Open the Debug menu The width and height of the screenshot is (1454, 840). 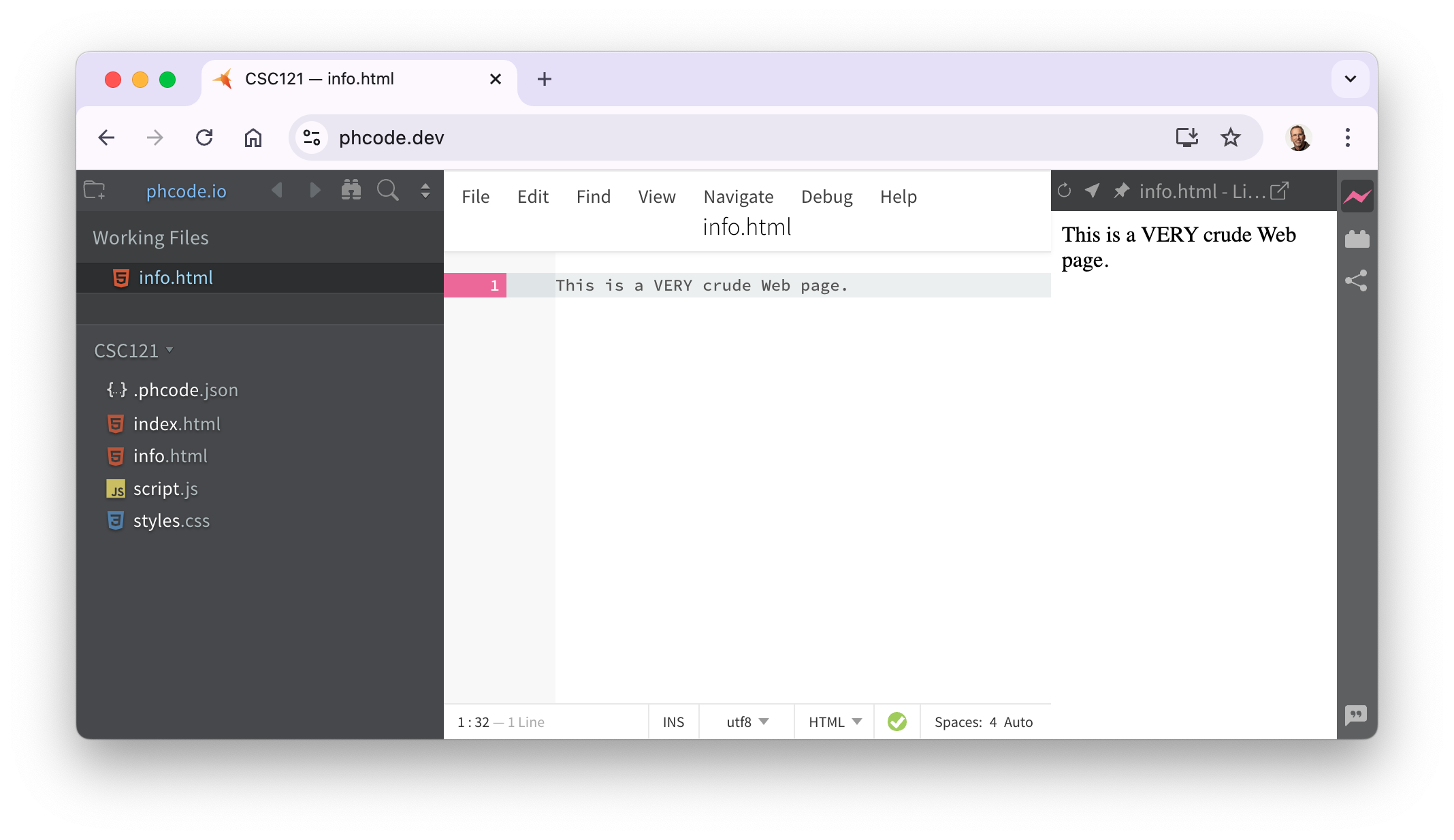826,197
